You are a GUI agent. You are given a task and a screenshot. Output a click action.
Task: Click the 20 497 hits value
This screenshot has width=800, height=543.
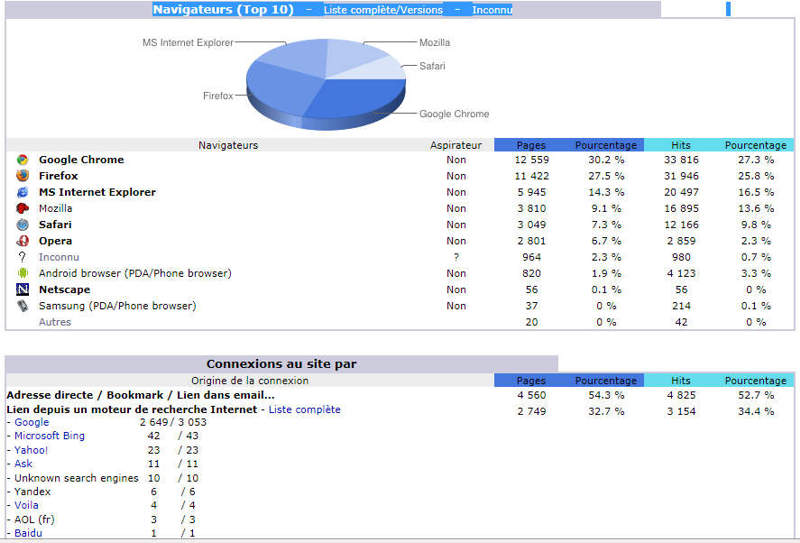click(681, 192)
